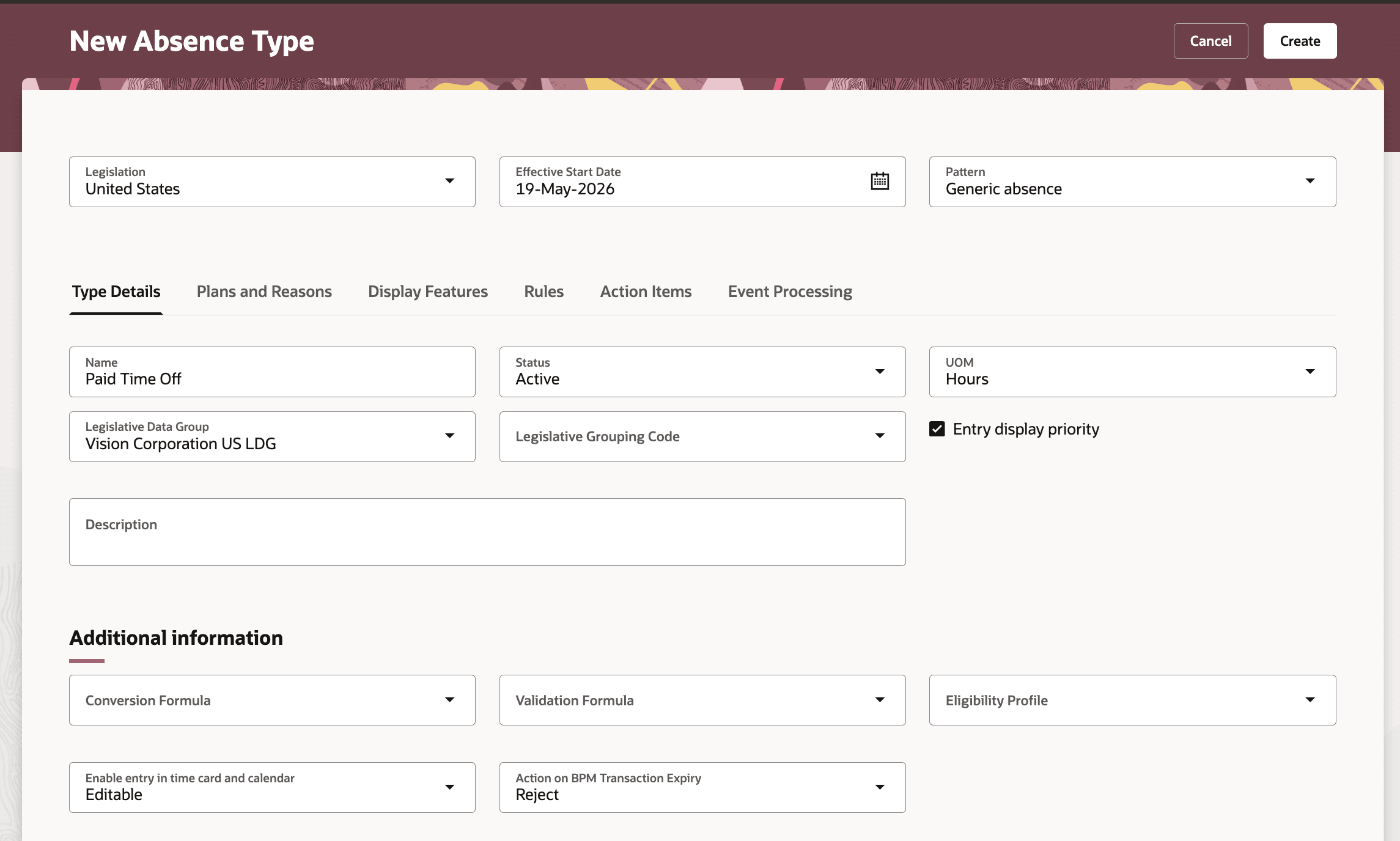This screenshot has height=841, width=1400.
Task: Select the Type Details tab
Action: tap(116, 292)
